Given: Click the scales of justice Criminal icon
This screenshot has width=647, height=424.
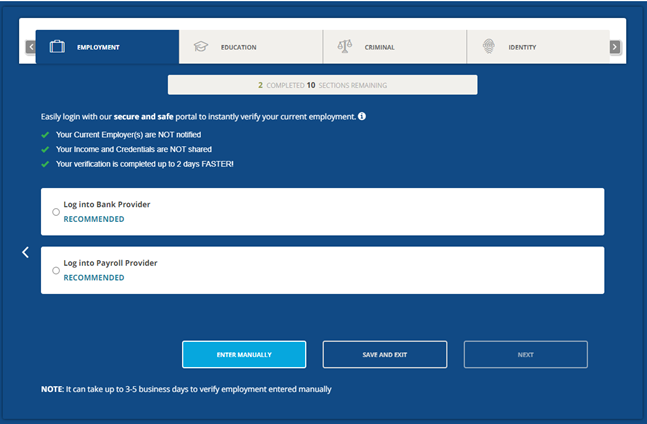Looking at the screenshot, I should coord(345,47).
